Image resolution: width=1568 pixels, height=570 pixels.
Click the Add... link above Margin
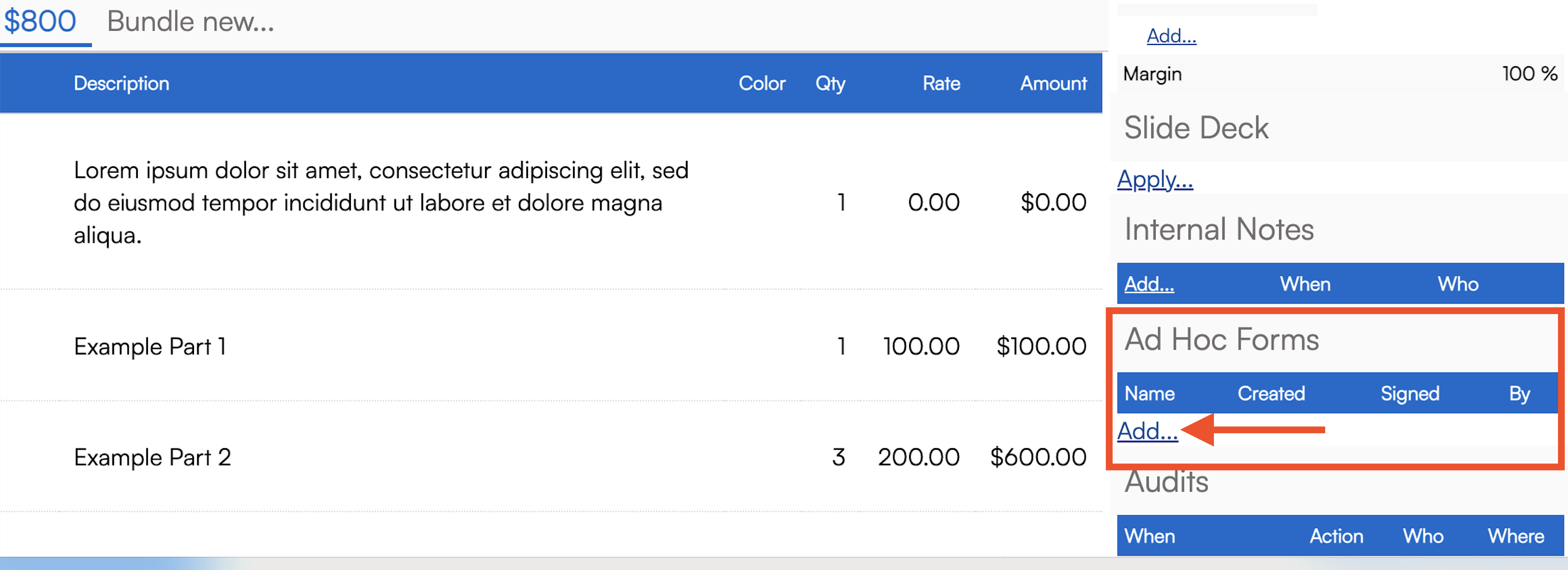[1171, 36]
